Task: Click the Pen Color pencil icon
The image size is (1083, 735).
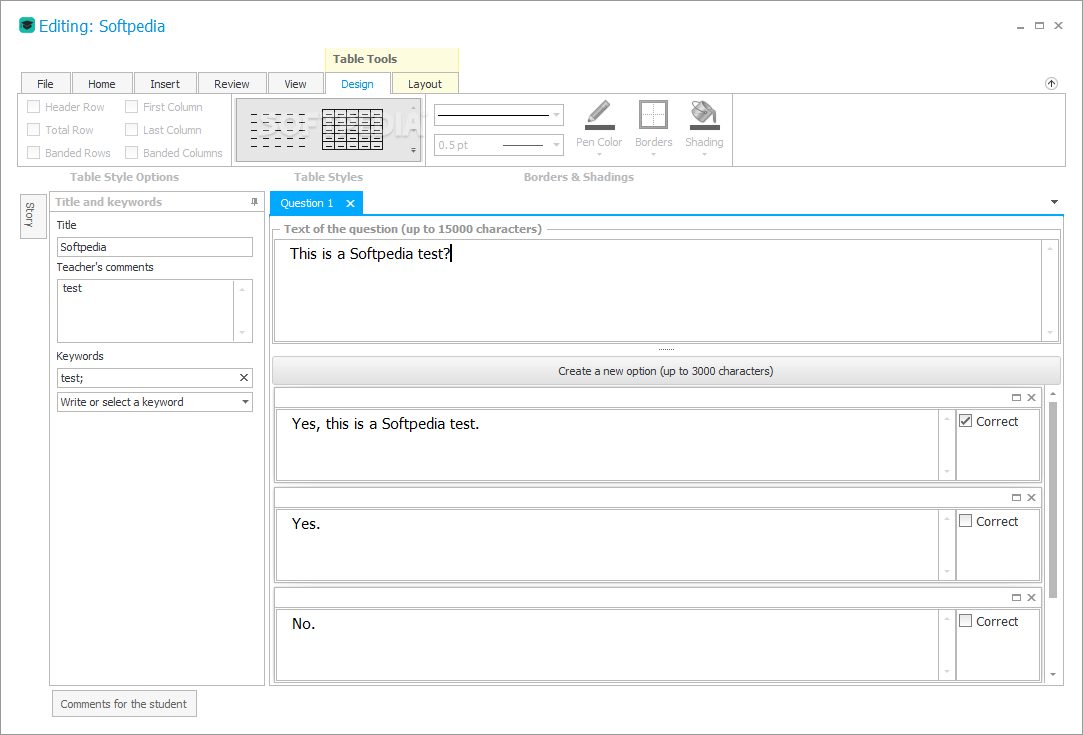Action: [599, 115]
